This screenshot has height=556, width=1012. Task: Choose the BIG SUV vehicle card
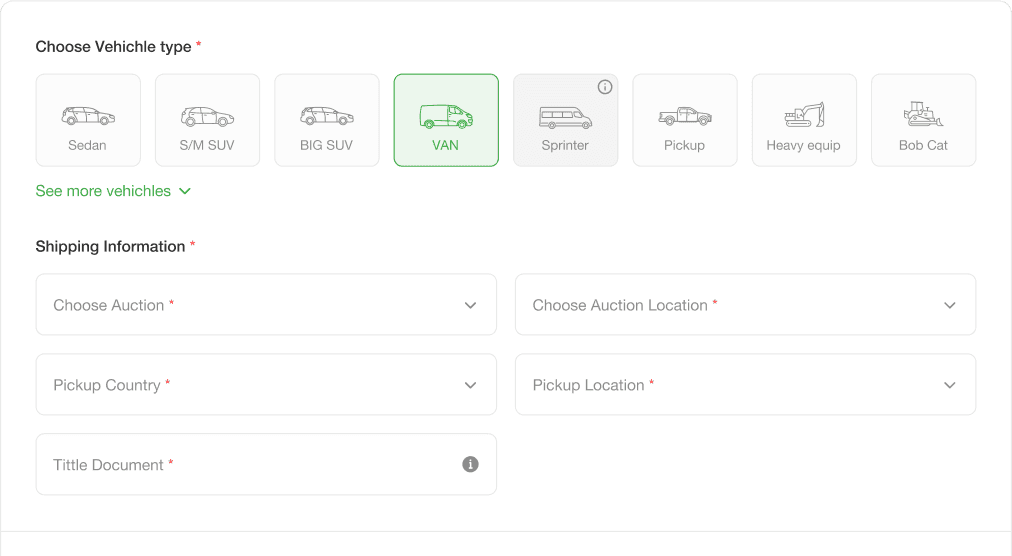(x=327, y=120)
